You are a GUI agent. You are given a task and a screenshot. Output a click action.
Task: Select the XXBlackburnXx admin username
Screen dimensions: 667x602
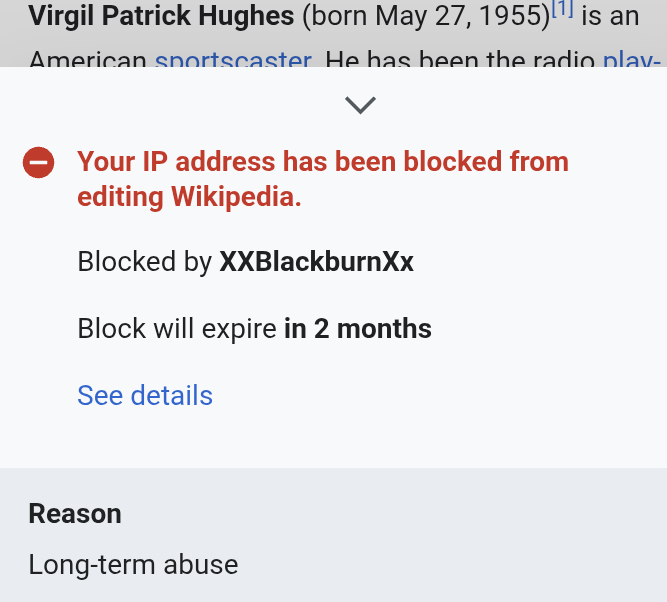click(x=316, y=262)
